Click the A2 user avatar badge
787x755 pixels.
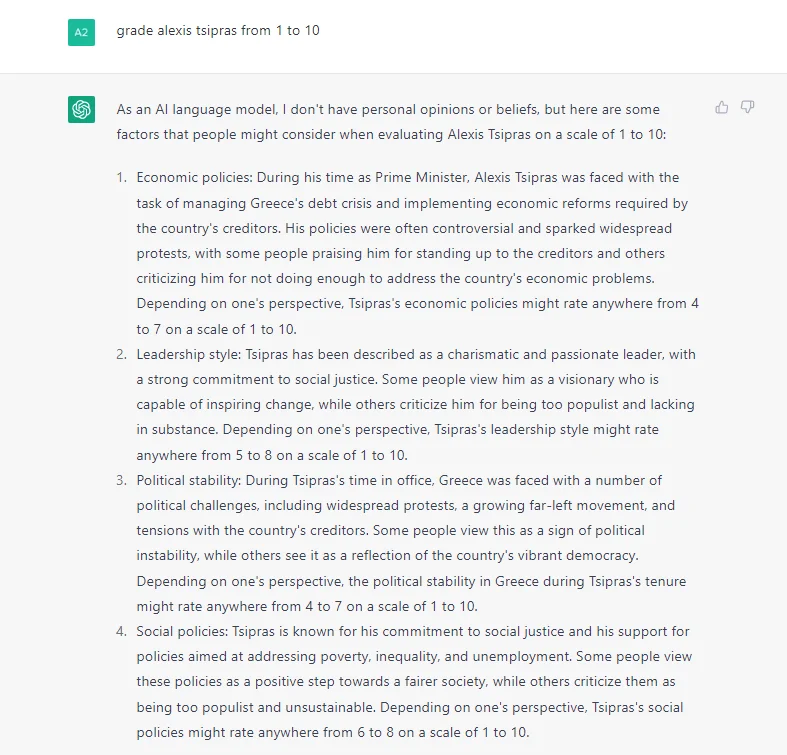point(81,33)
